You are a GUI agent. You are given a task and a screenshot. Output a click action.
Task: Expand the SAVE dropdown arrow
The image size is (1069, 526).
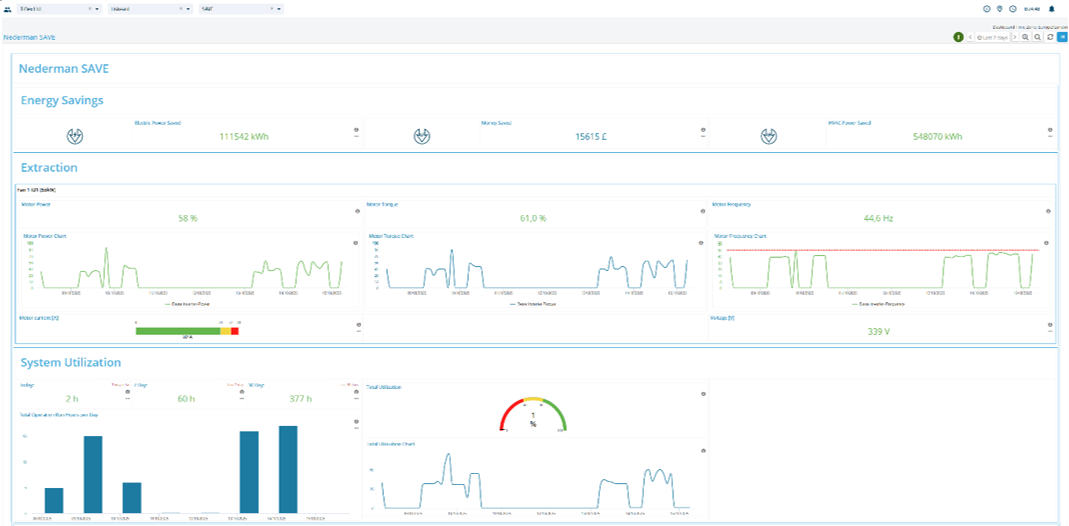[280, 8]
